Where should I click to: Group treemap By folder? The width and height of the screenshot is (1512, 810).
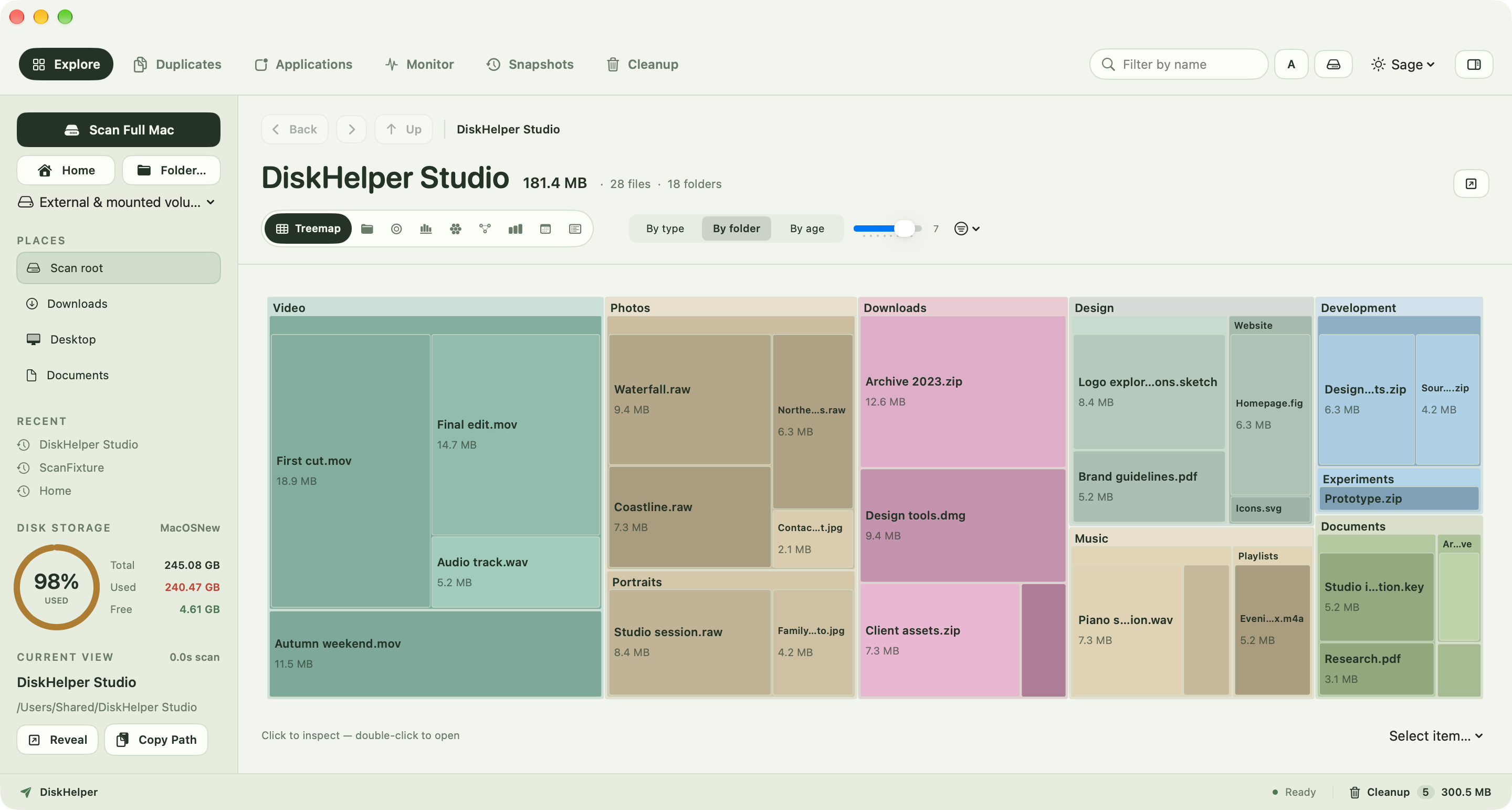click(x=736, y=229)
